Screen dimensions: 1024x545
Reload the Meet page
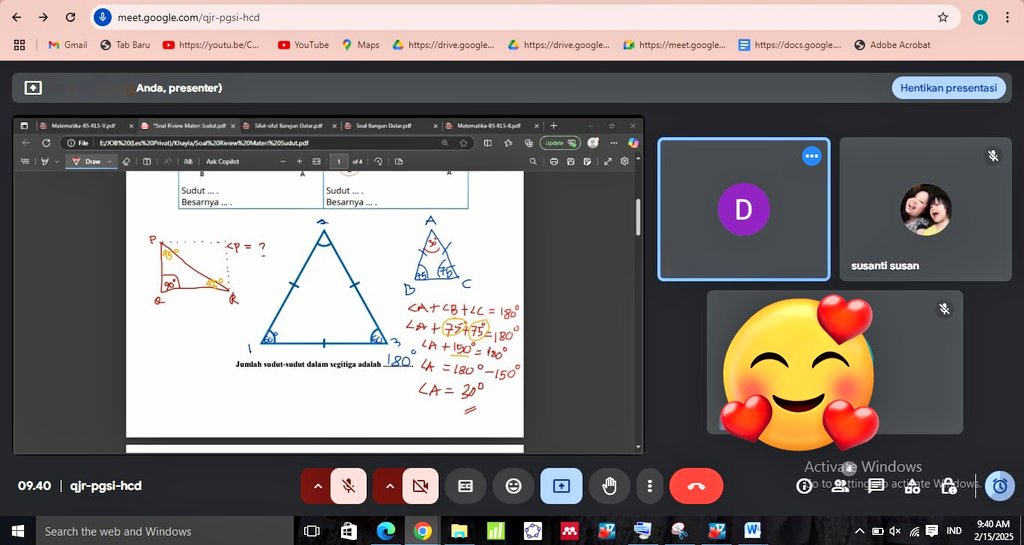[x=71, y=18]
